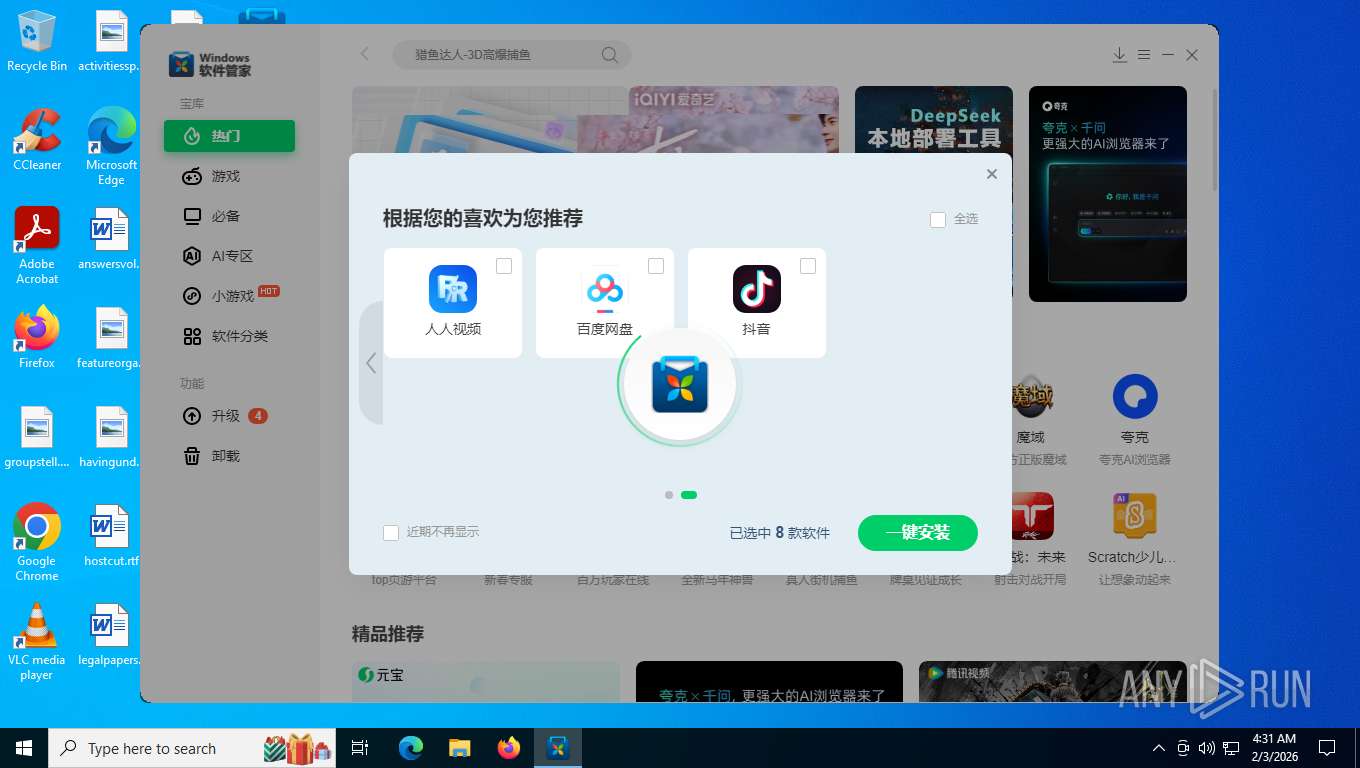Image resolution: width=1360 pixels, height=768 pixels.
Task: Check the 近期不再显示 option
Action: click(391, 533)
